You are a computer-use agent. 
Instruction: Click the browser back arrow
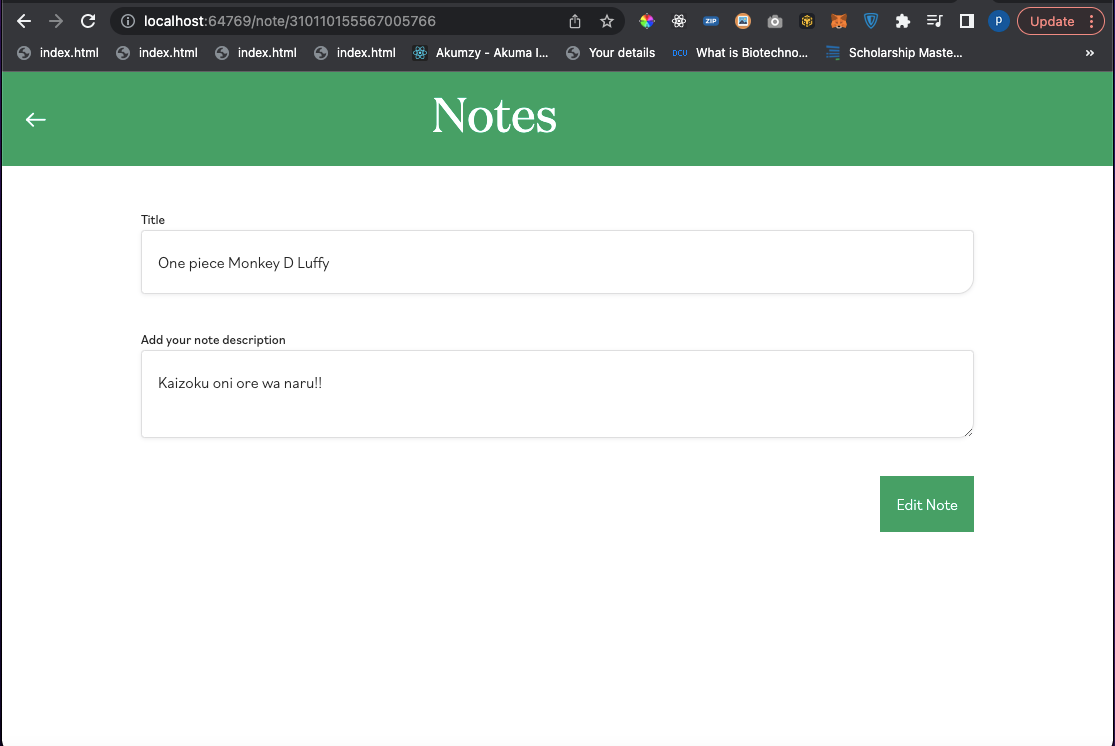pyautogui.click(x=23, y=21)
